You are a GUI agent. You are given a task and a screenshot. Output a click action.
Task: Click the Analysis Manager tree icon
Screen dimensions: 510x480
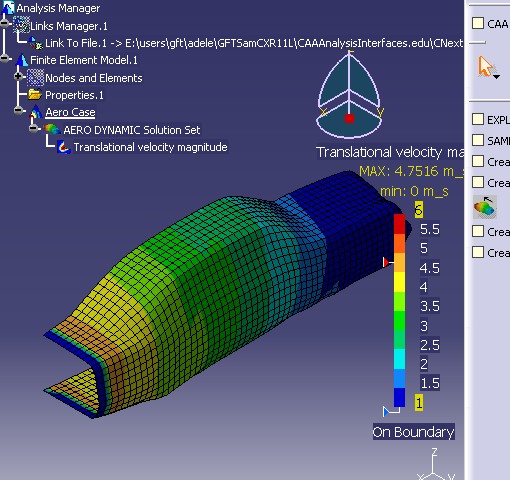(x=8, y=7)
